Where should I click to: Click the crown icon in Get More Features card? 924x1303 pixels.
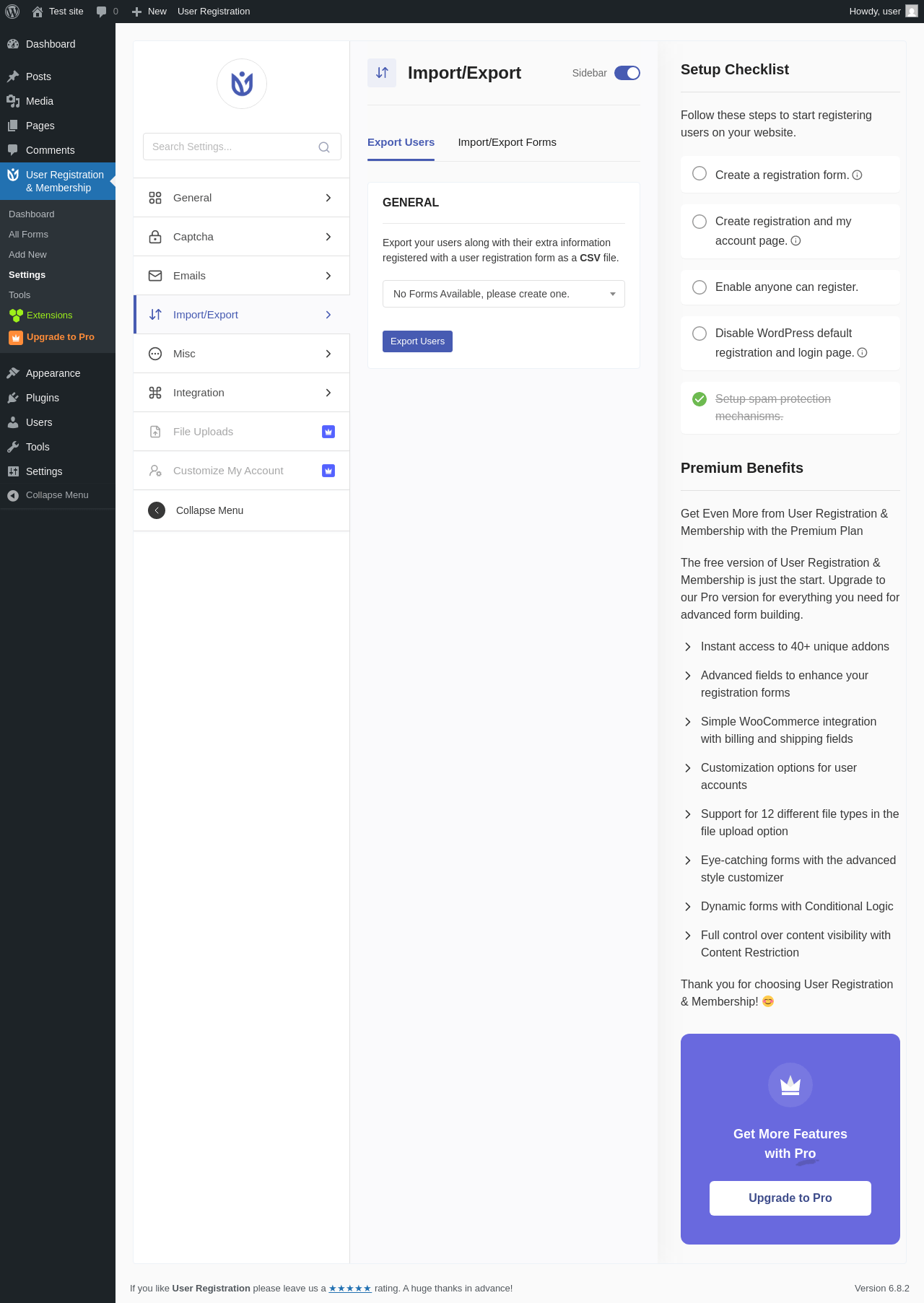[790, 1085]
